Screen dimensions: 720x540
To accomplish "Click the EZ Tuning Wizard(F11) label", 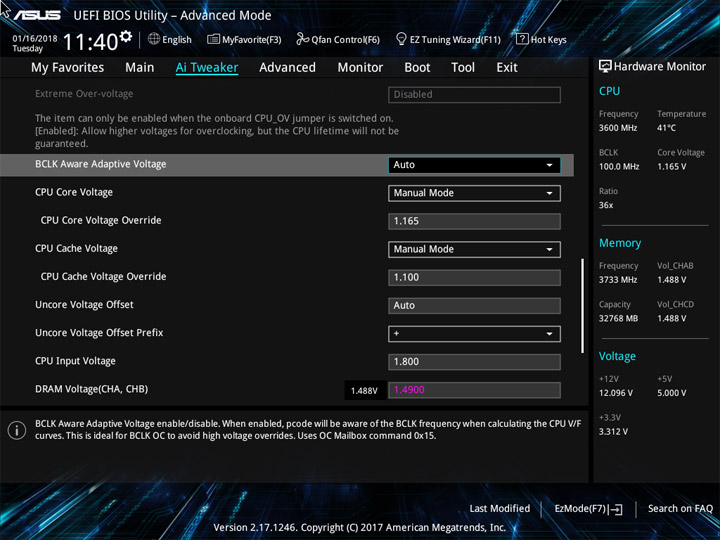I will 455,39.
